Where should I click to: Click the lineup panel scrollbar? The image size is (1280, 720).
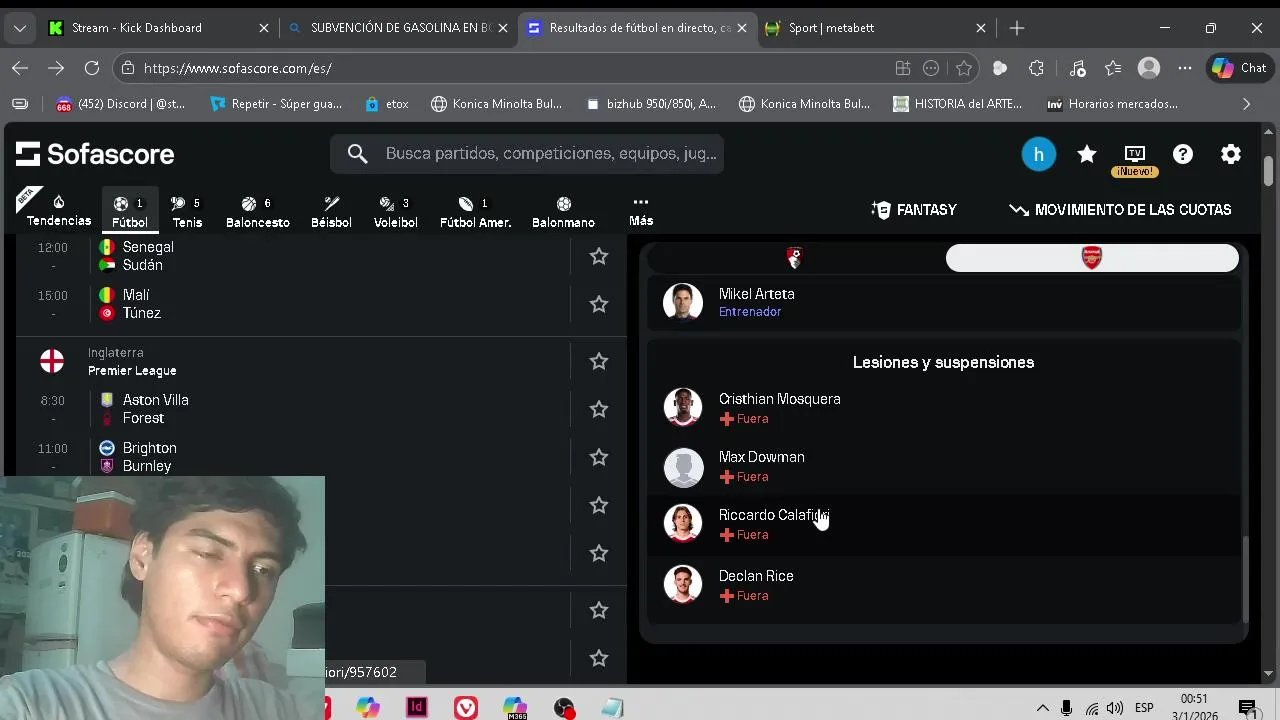point(1245,579)
